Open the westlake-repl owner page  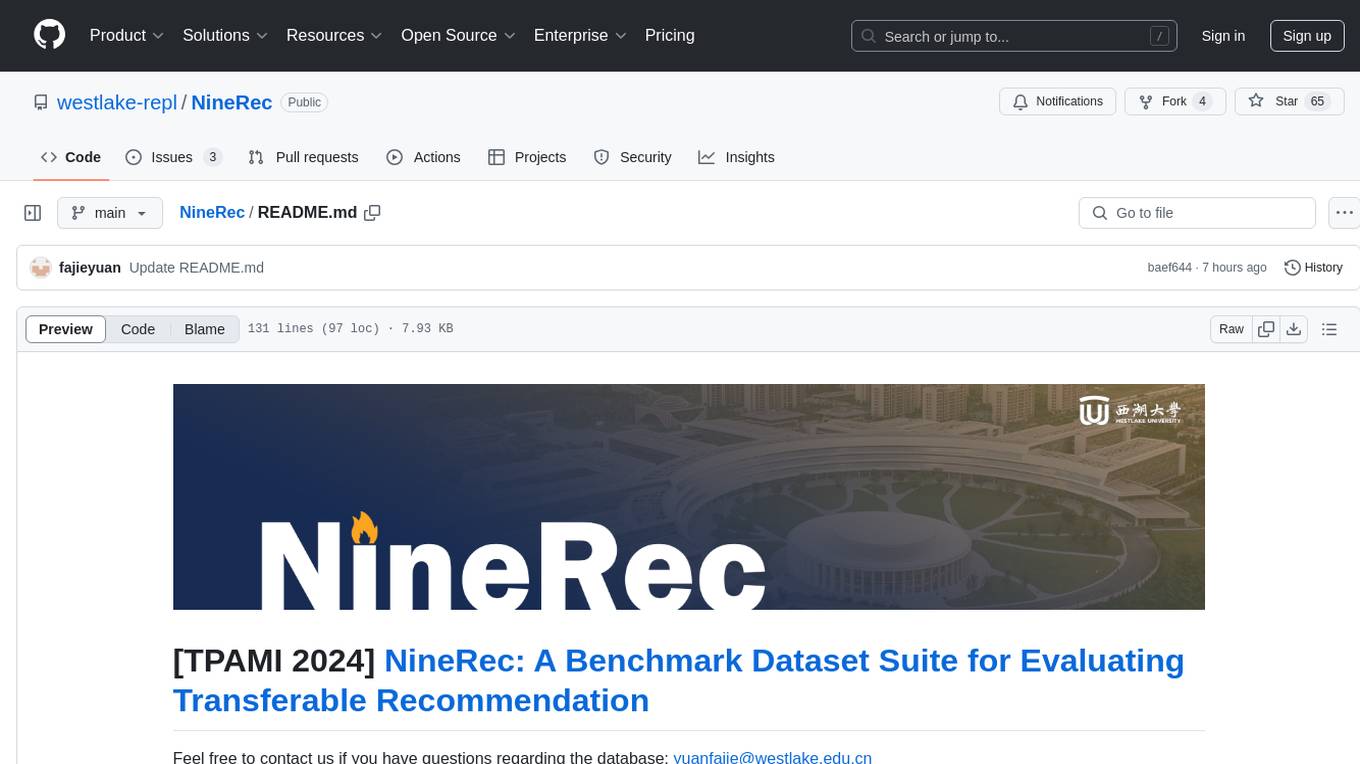tap(117, 102)
